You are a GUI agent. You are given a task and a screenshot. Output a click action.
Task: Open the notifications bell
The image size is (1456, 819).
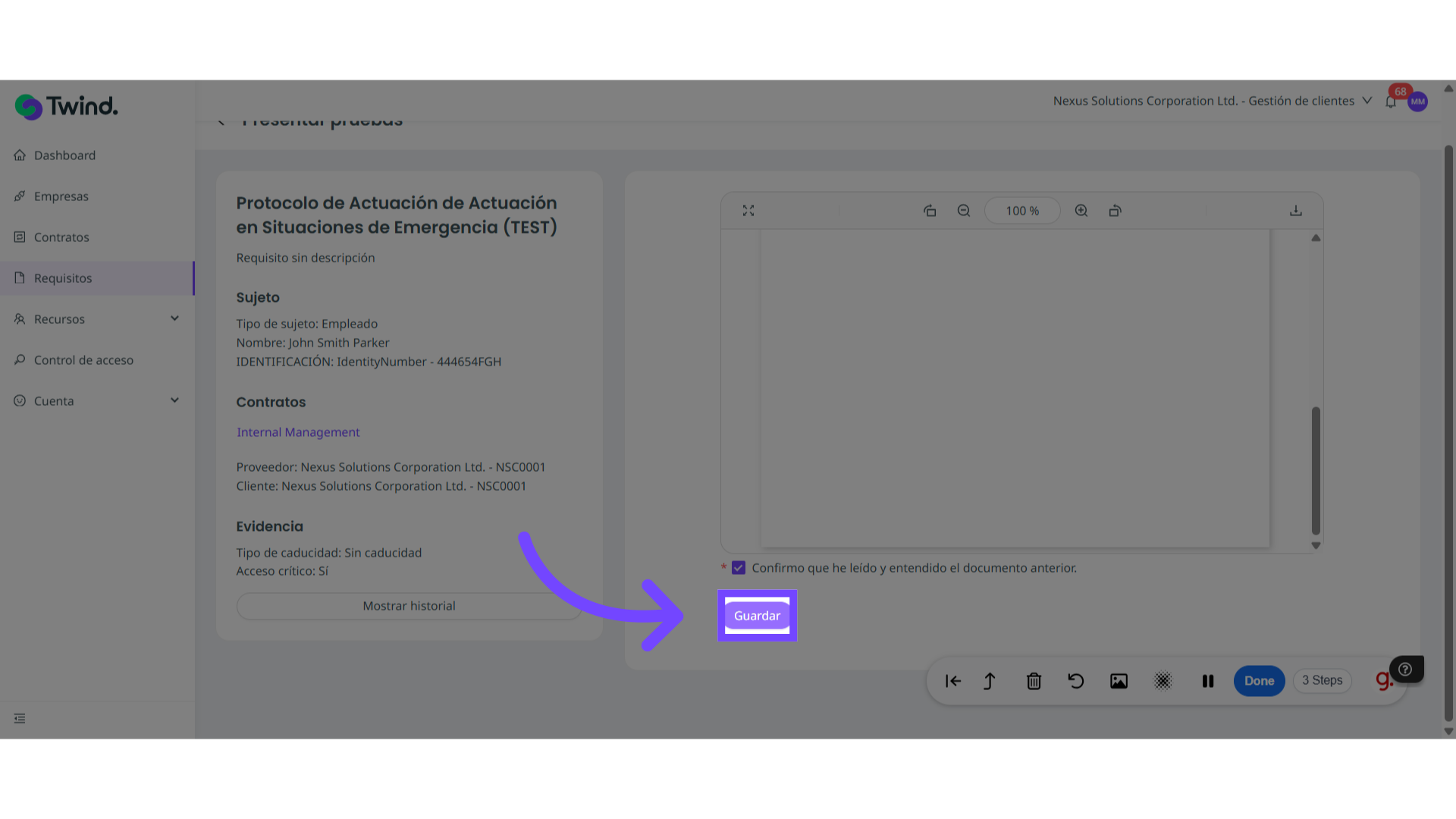click(x=1391, y=102)
